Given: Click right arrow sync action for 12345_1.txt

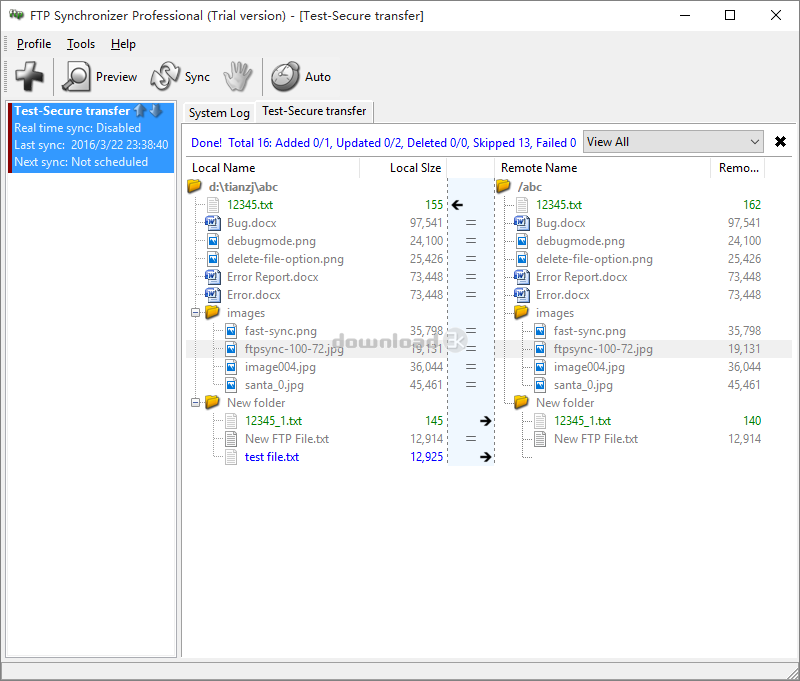Looking at the screenshot, I should [485, 421].
